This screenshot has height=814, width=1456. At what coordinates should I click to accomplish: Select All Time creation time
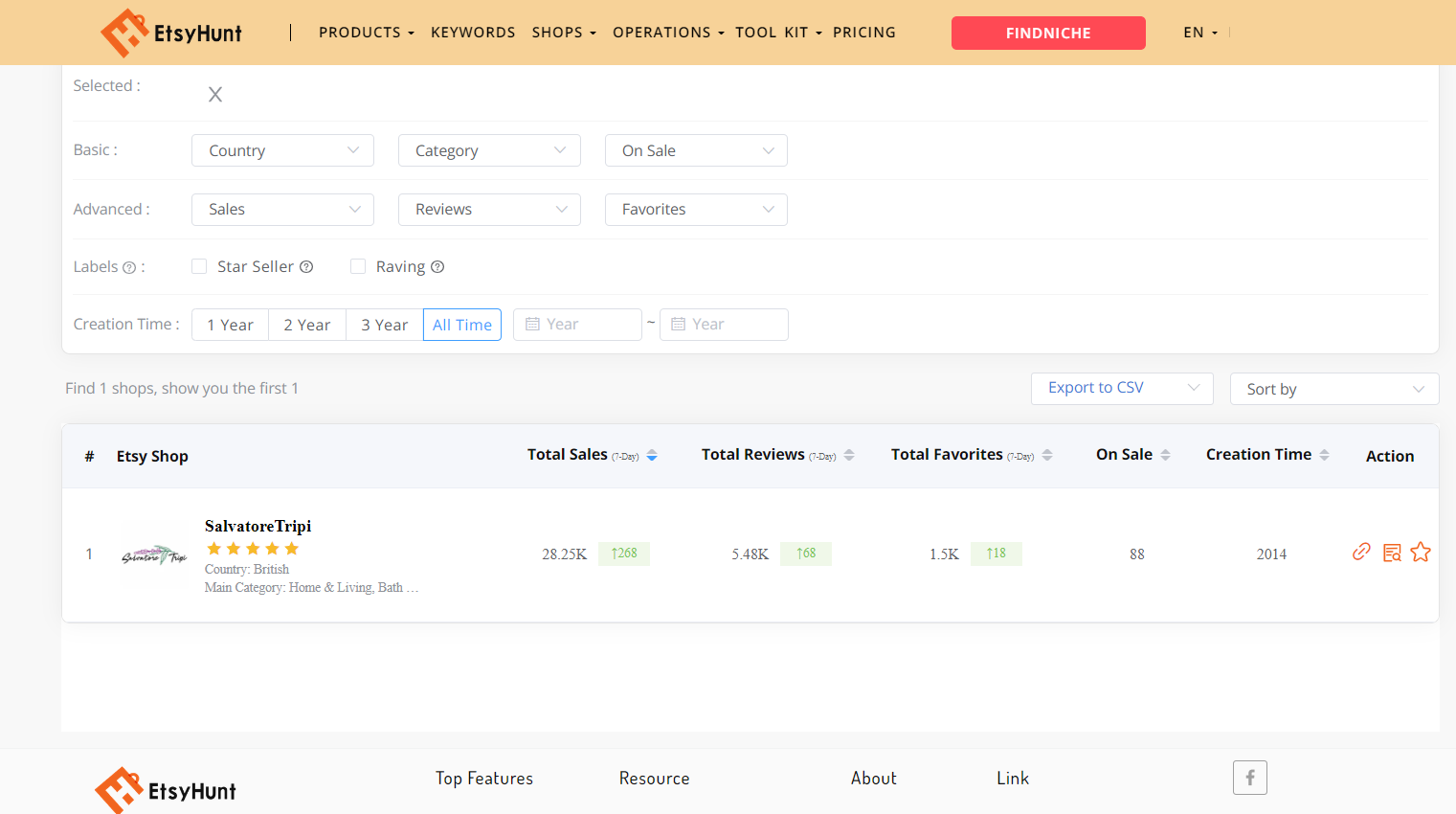462,325
